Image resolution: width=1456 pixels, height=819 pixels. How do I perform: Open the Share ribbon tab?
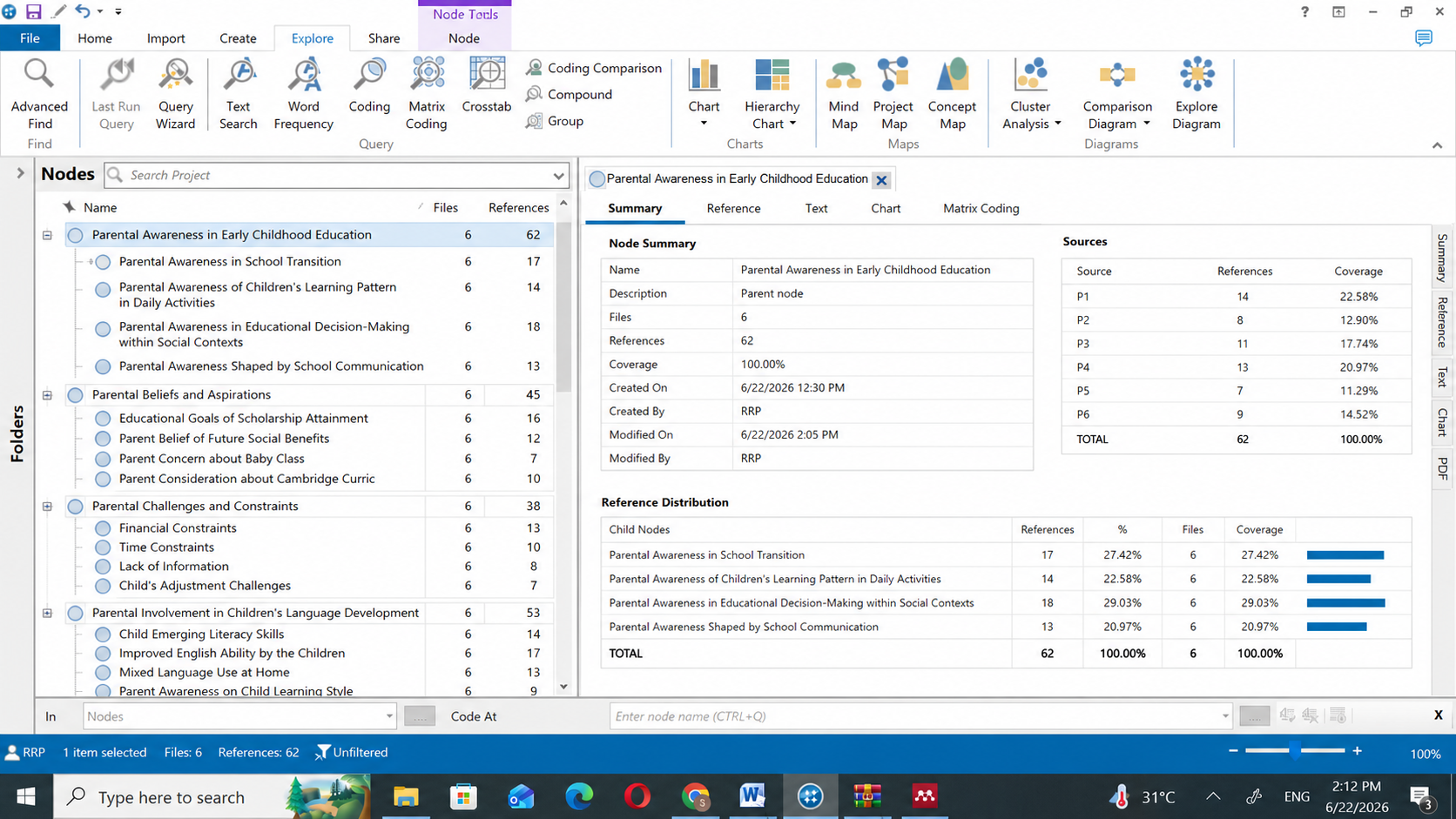click(x=383, y=38)
